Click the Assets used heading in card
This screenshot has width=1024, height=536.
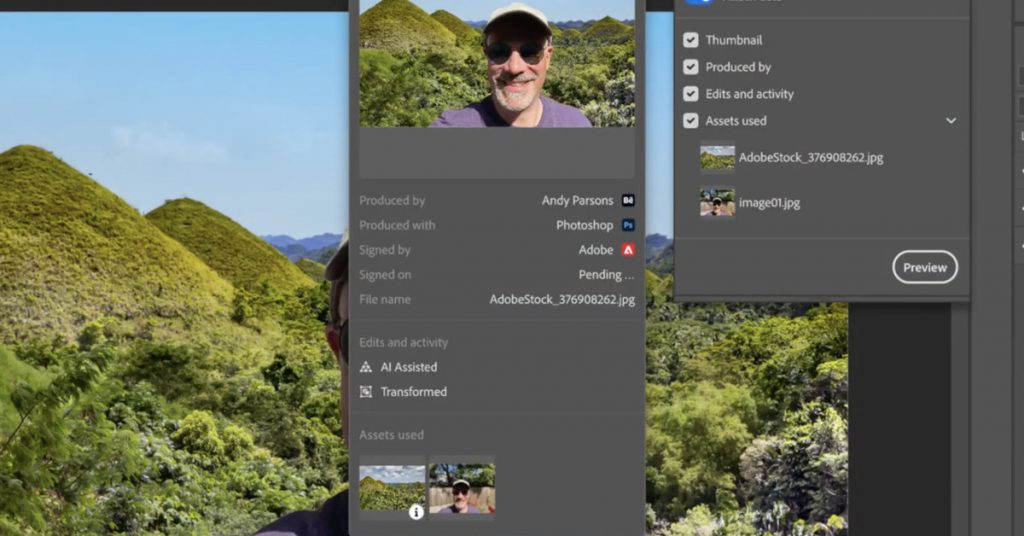pos(391,435)
